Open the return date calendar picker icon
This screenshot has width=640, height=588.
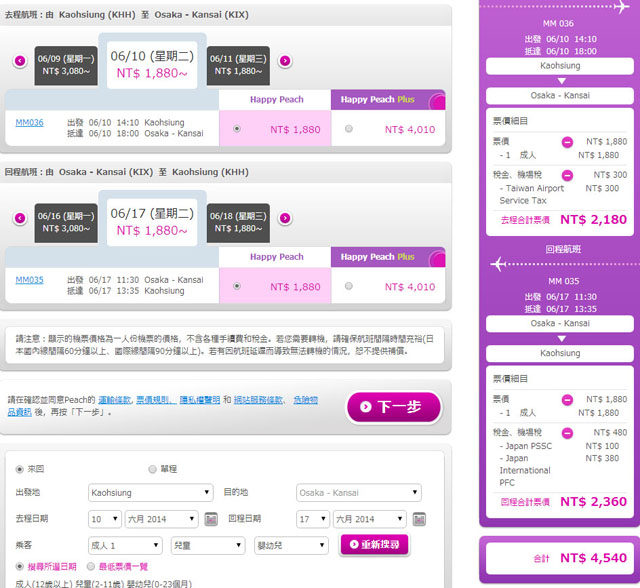pyautogui.click(x=419, y=519)
